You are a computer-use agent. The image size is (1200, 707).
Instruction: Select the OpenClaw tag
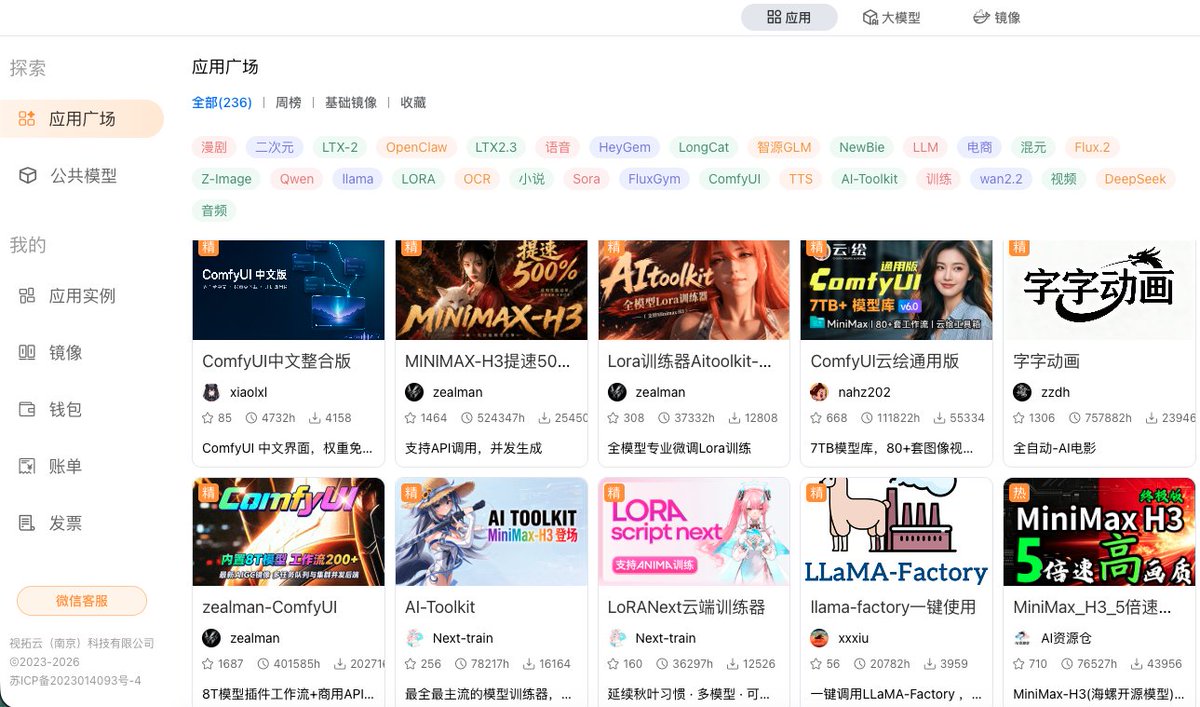coord(417,147)
